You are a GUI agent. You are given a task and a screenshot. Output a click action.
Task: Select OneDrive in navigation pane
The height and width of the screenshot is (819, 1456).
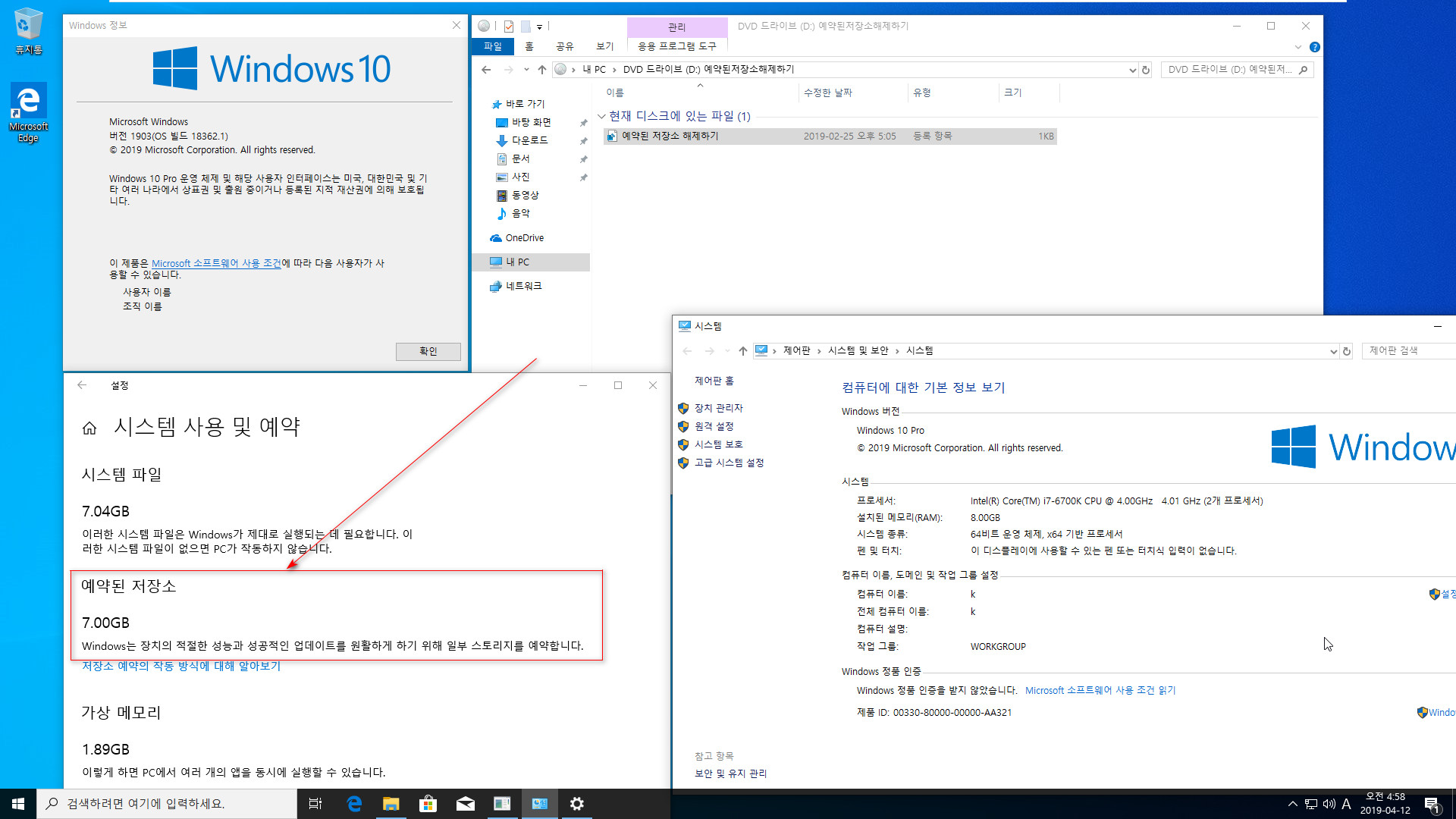525,238
